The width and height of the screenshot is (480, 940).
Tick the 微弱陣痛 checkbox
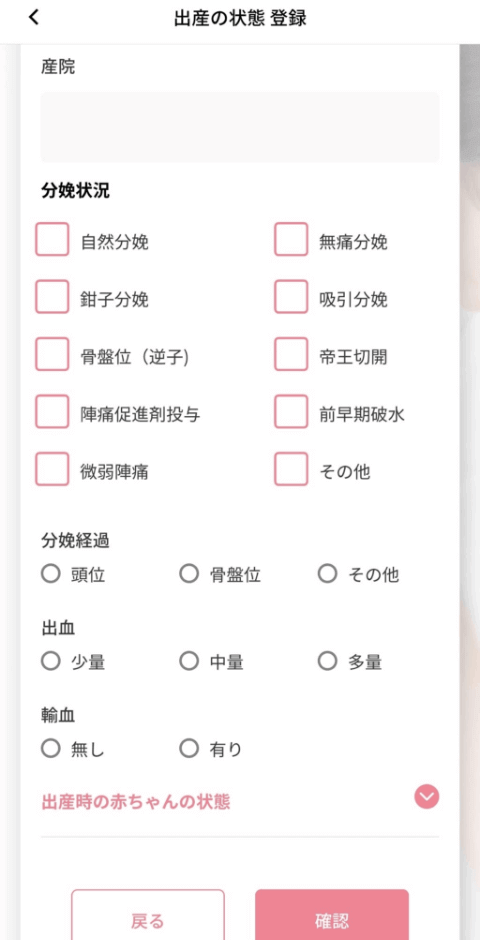pyautogui.click(x=52, y=469)
